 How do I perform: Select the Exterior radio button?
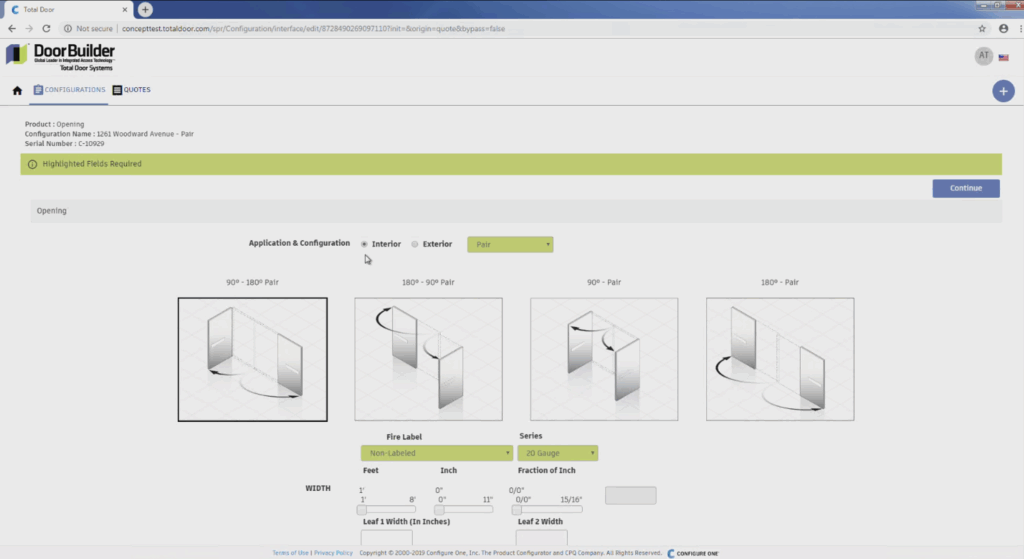point(415,244)
